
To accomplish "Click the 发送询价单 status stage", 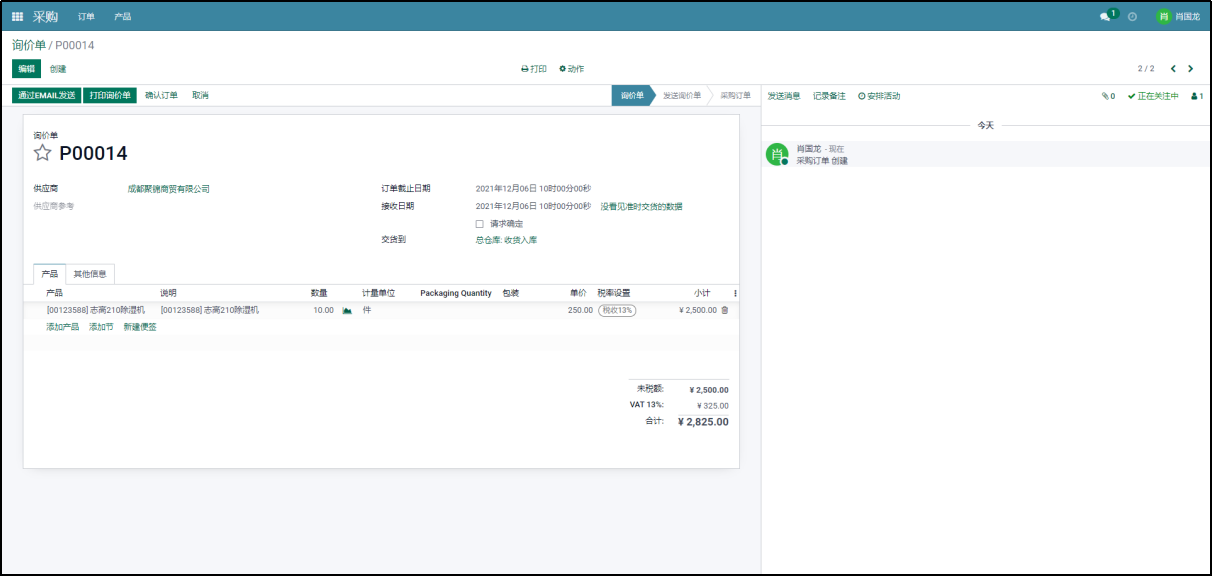I will (x=682, y=95).
